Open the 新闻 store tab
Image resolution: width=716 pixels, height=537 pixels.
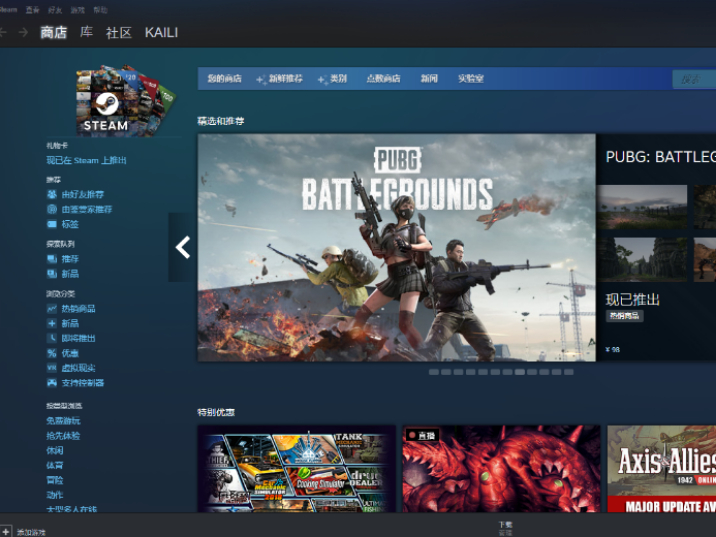(429, 79)
